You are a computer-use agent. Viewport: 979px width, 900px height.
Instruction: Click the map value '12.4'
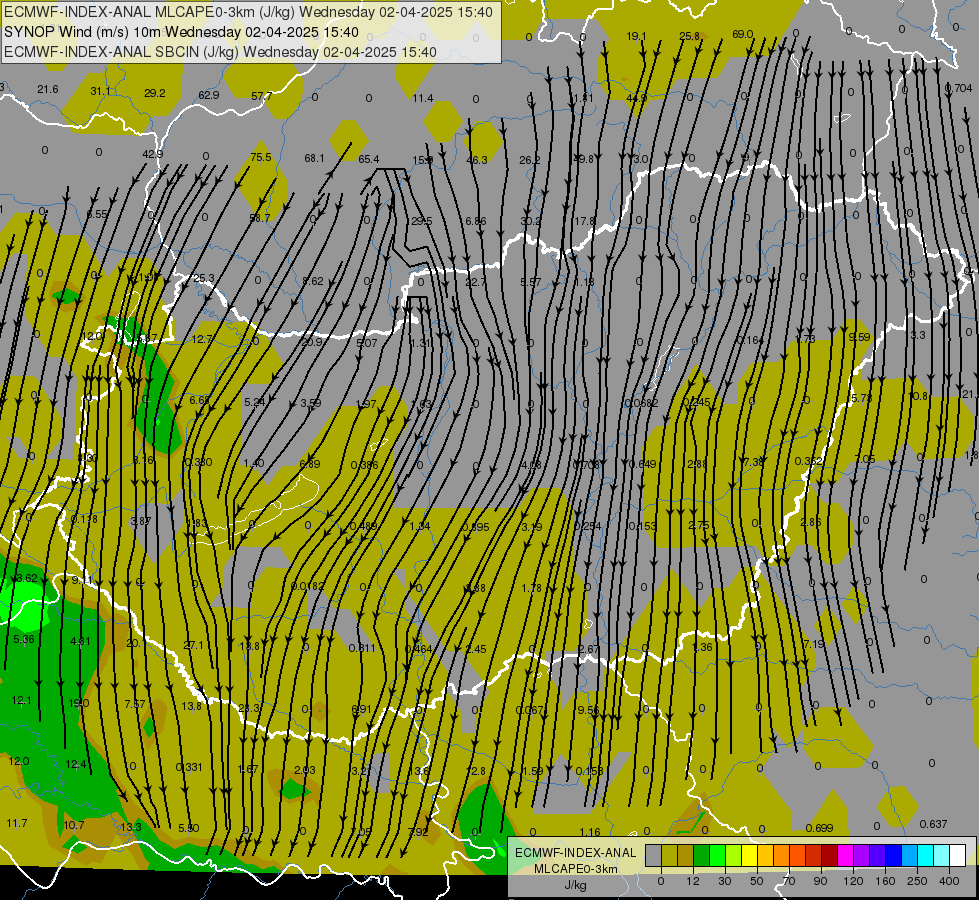pos(76,764)
